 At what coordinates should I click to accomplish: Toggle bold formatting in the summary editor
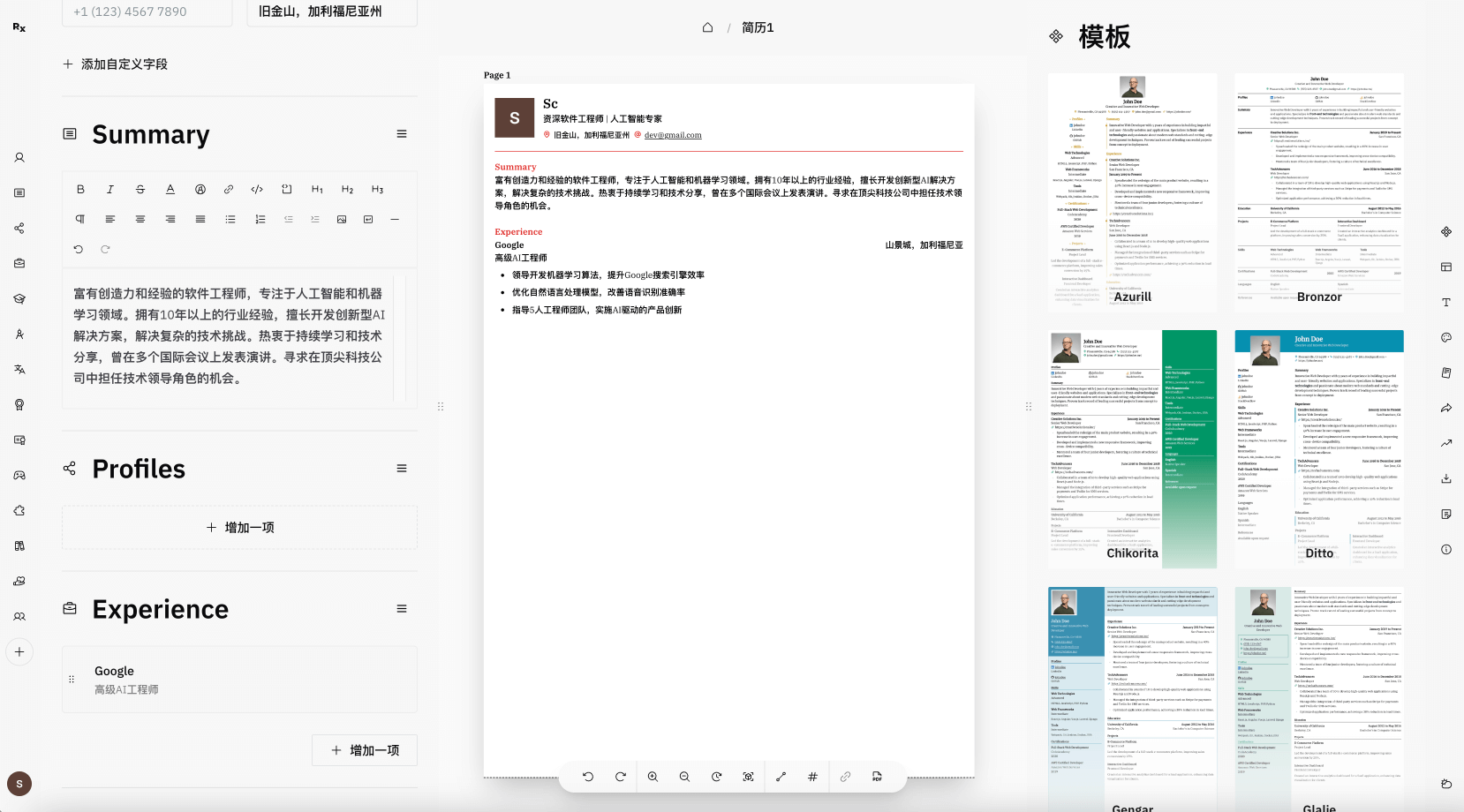click(80, 190)
